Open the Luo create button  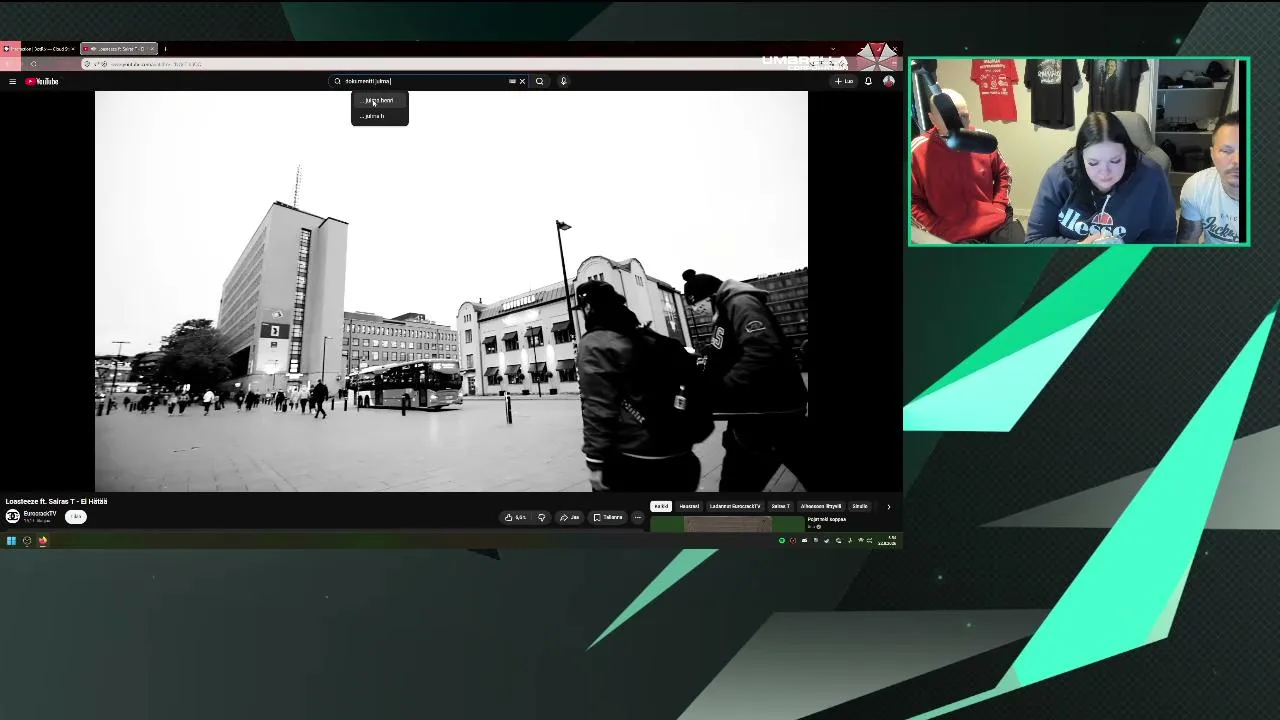pos(845,81)
